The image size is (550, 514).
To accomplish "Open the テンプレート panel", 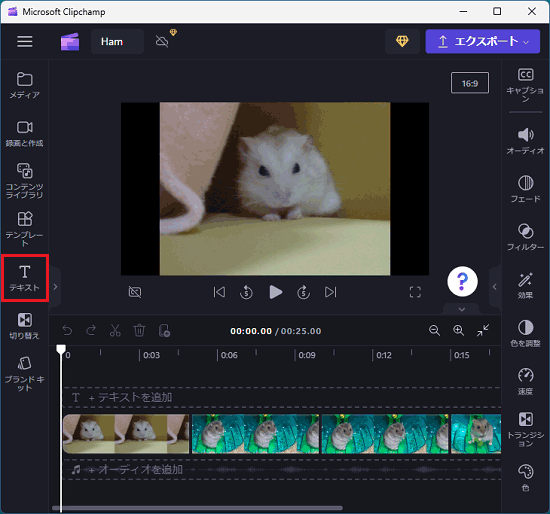I will [25, 229].
